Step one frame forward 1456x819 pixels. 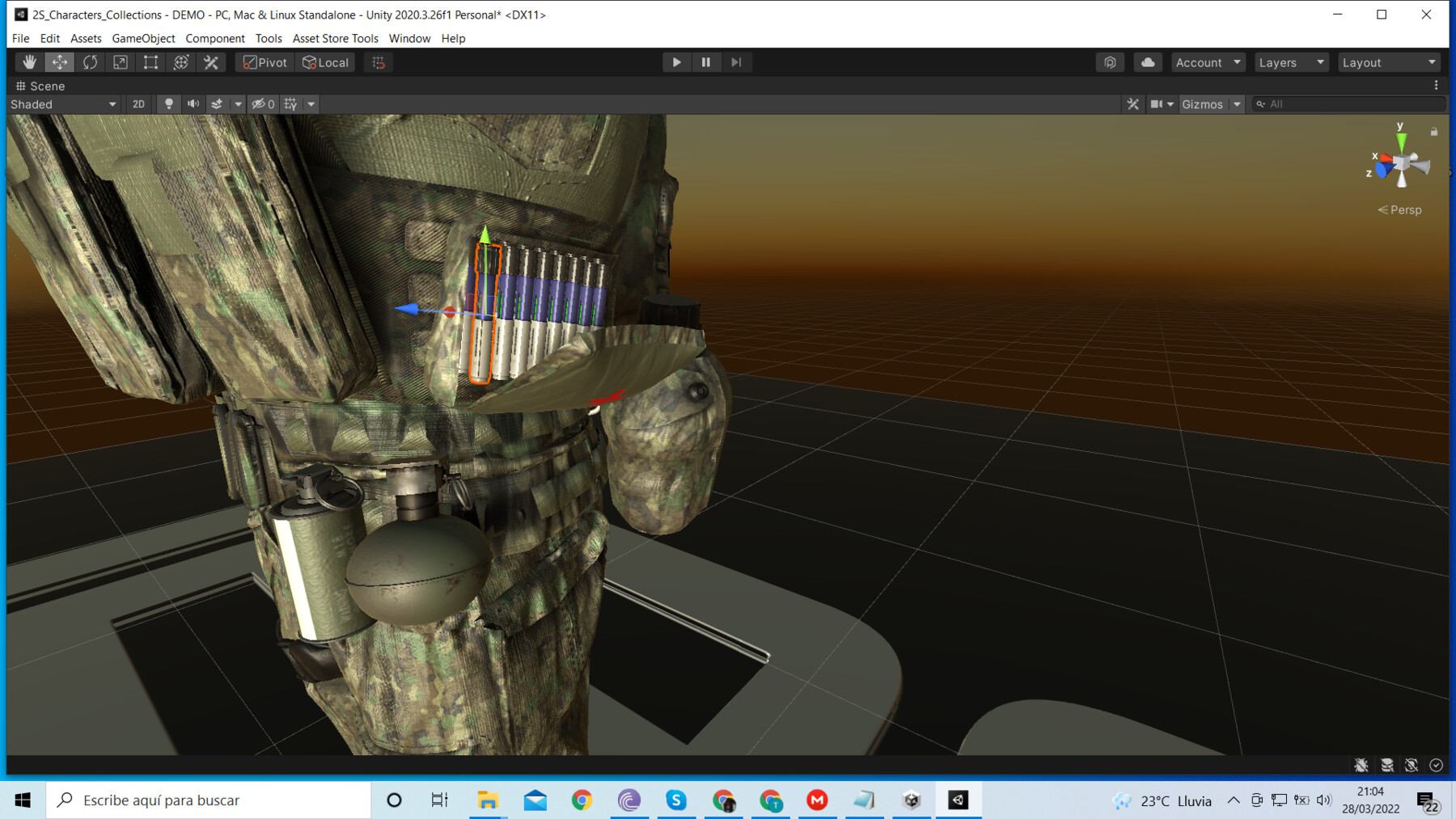[736, 62]
